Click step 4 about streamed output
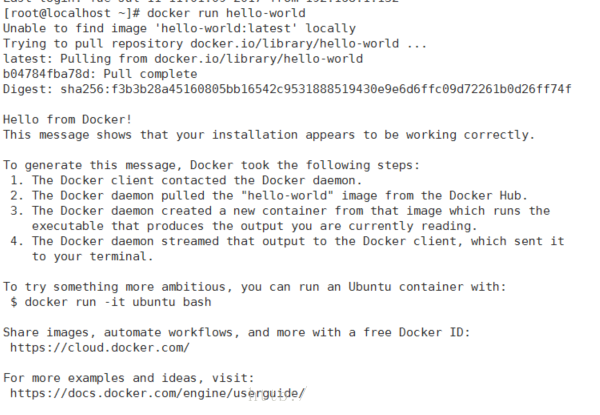 click(287, 249)
